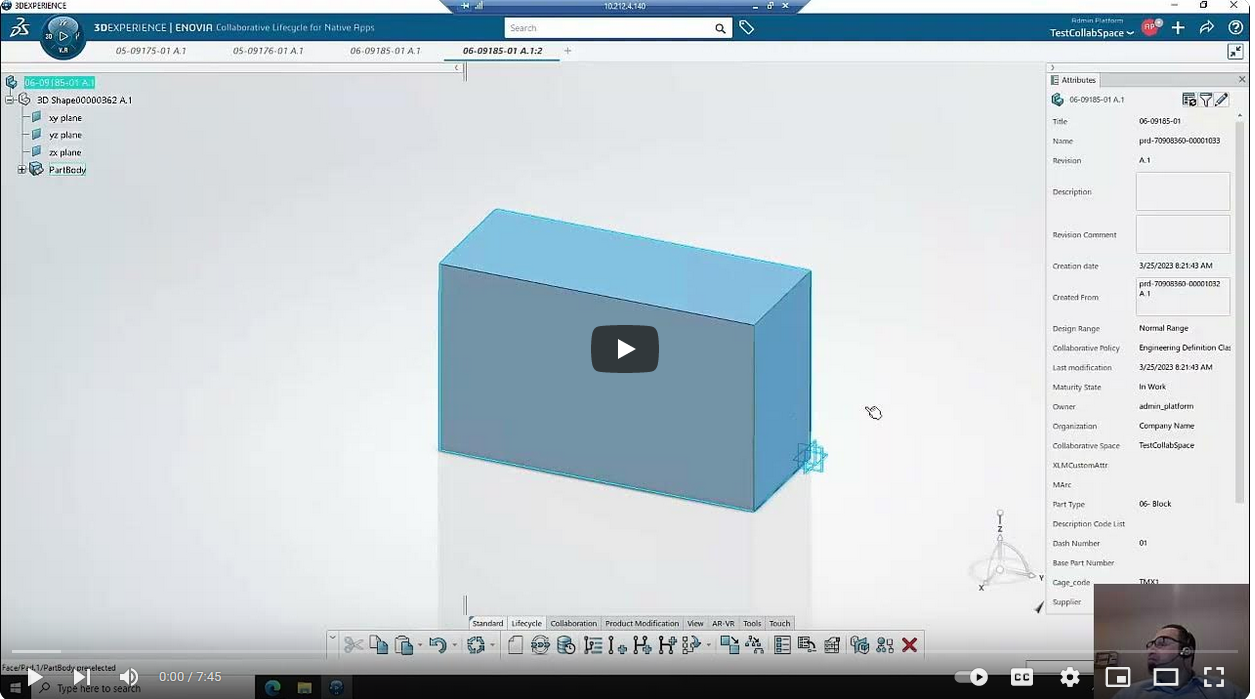
Task: Mute the video using speaker icon
Action: click(129, 677)
